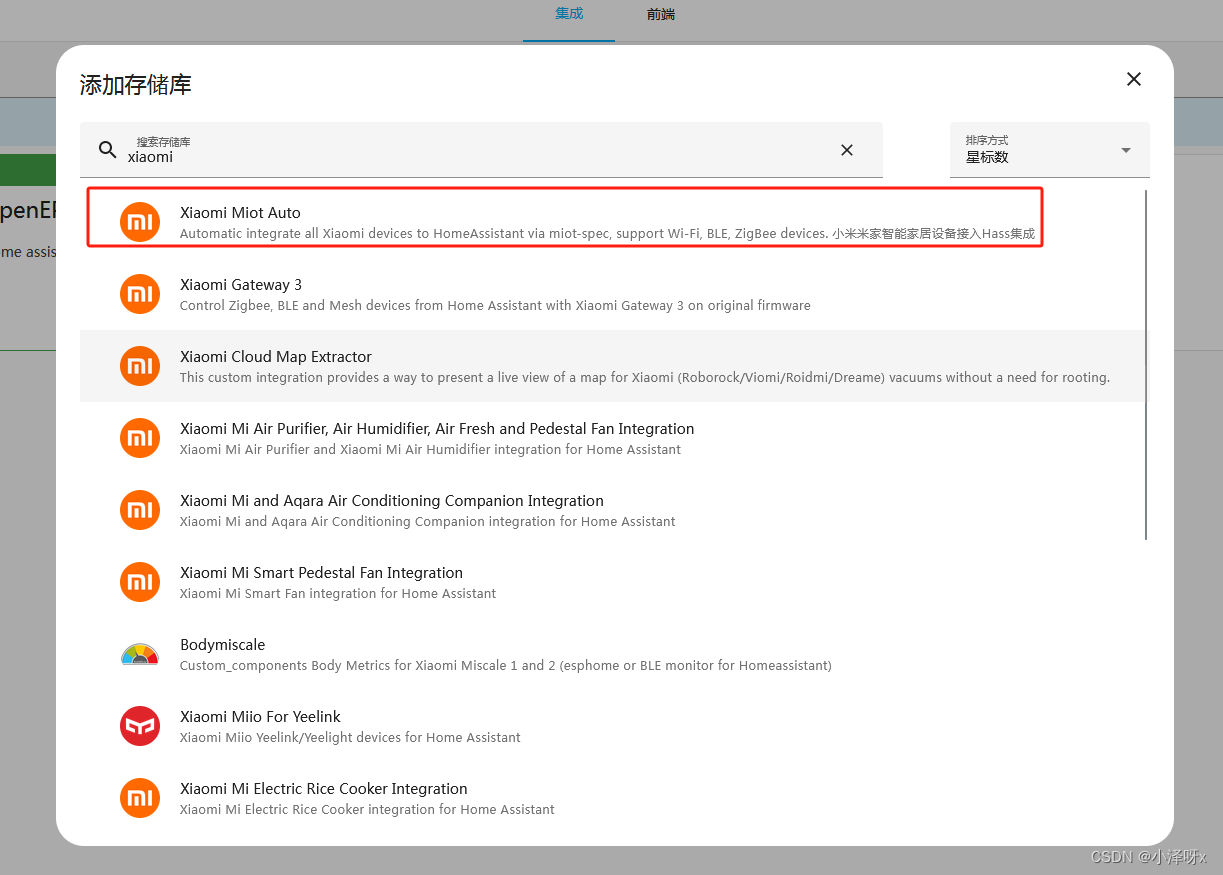Click the repository list scrollbar

pyautogui.click(x=1146, y=365)
